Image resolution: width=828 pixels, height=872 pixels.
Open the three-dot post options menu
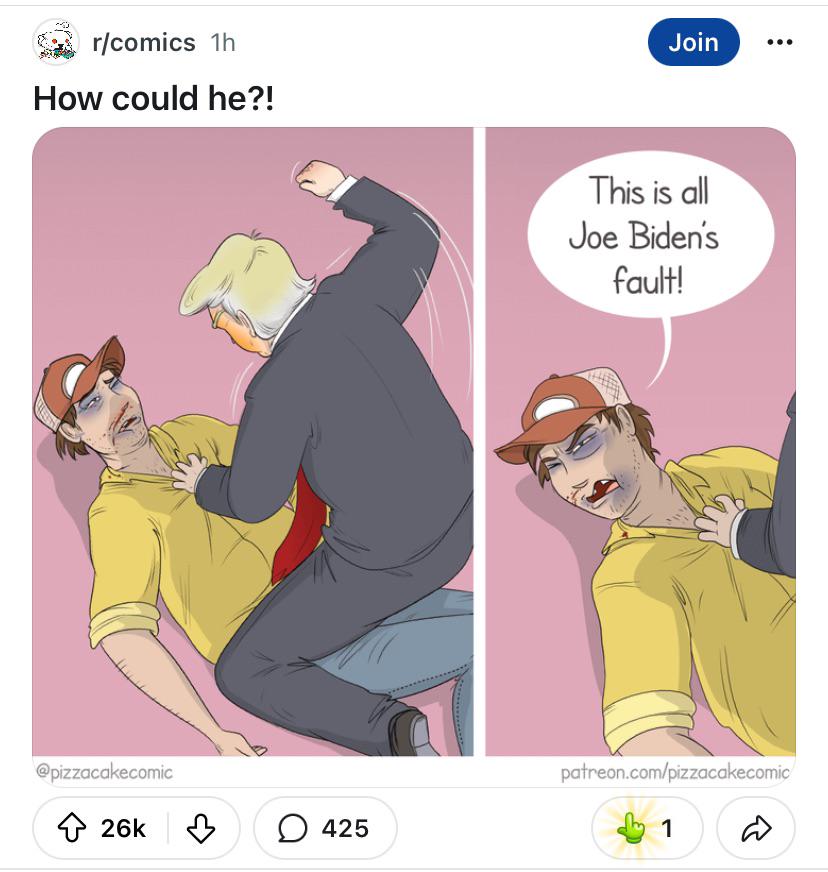(x=780, y=42)
